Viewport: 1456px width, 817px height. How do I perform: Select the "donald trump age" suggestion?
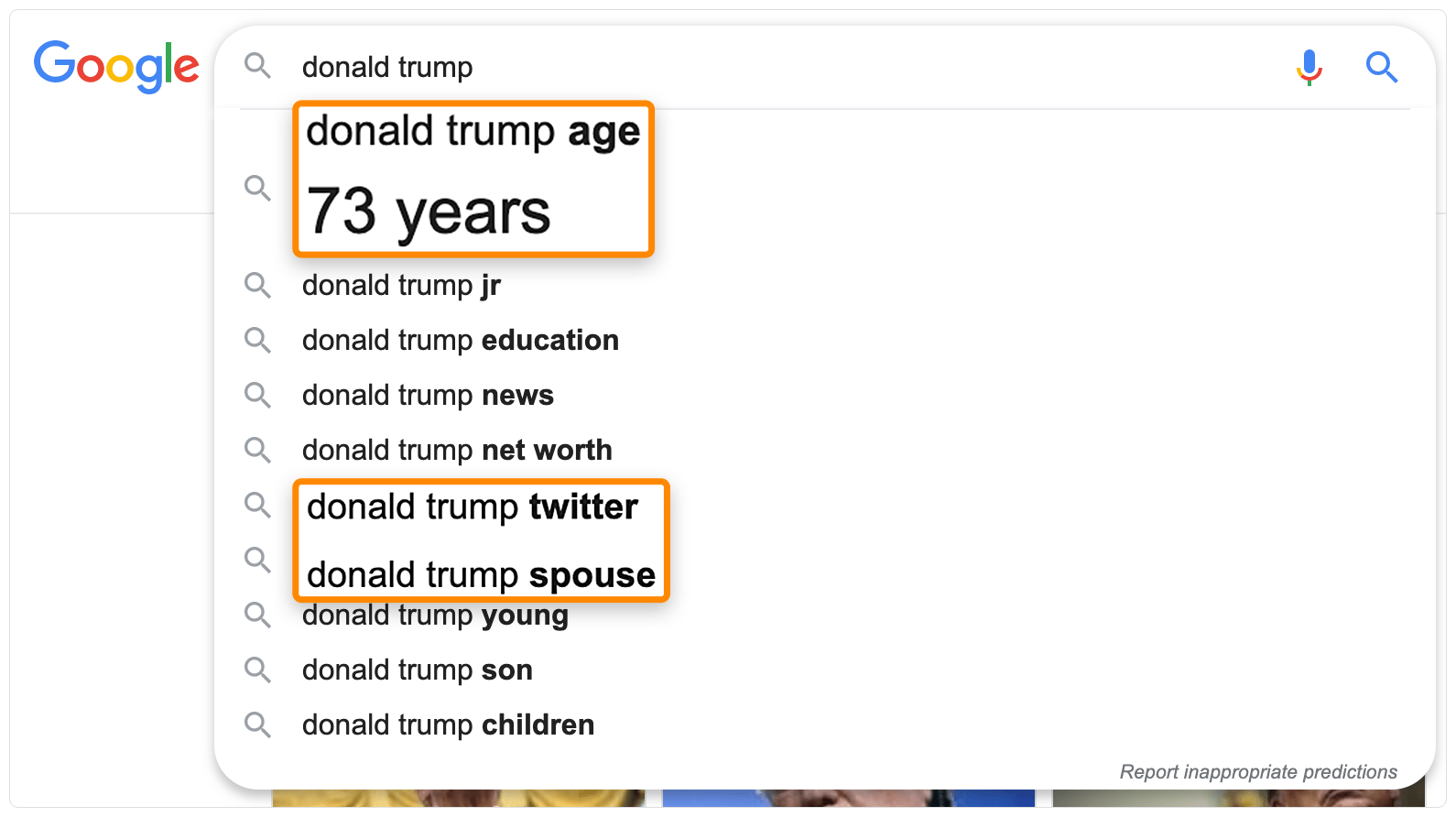pyautogui.click(x=473, y=130)
